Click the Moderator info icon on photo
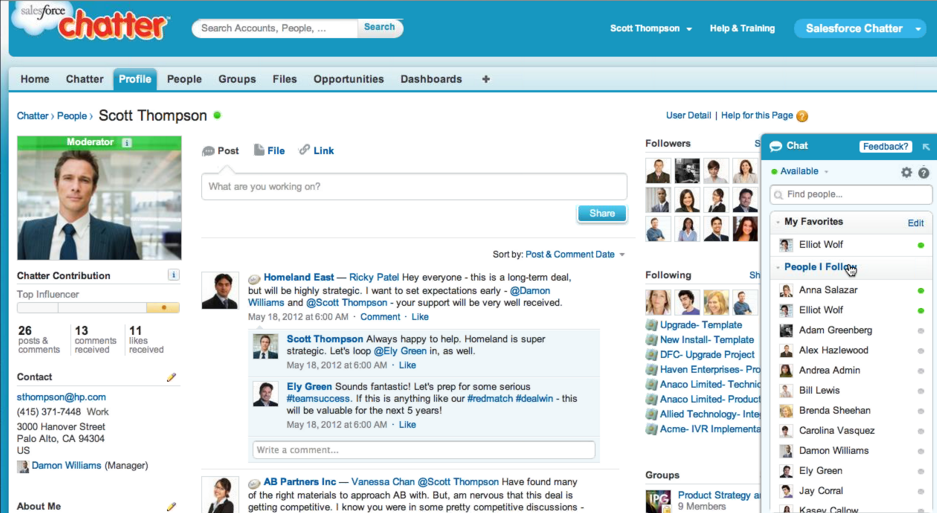Screen dimensions: 937x513 (x=126, y=143)
